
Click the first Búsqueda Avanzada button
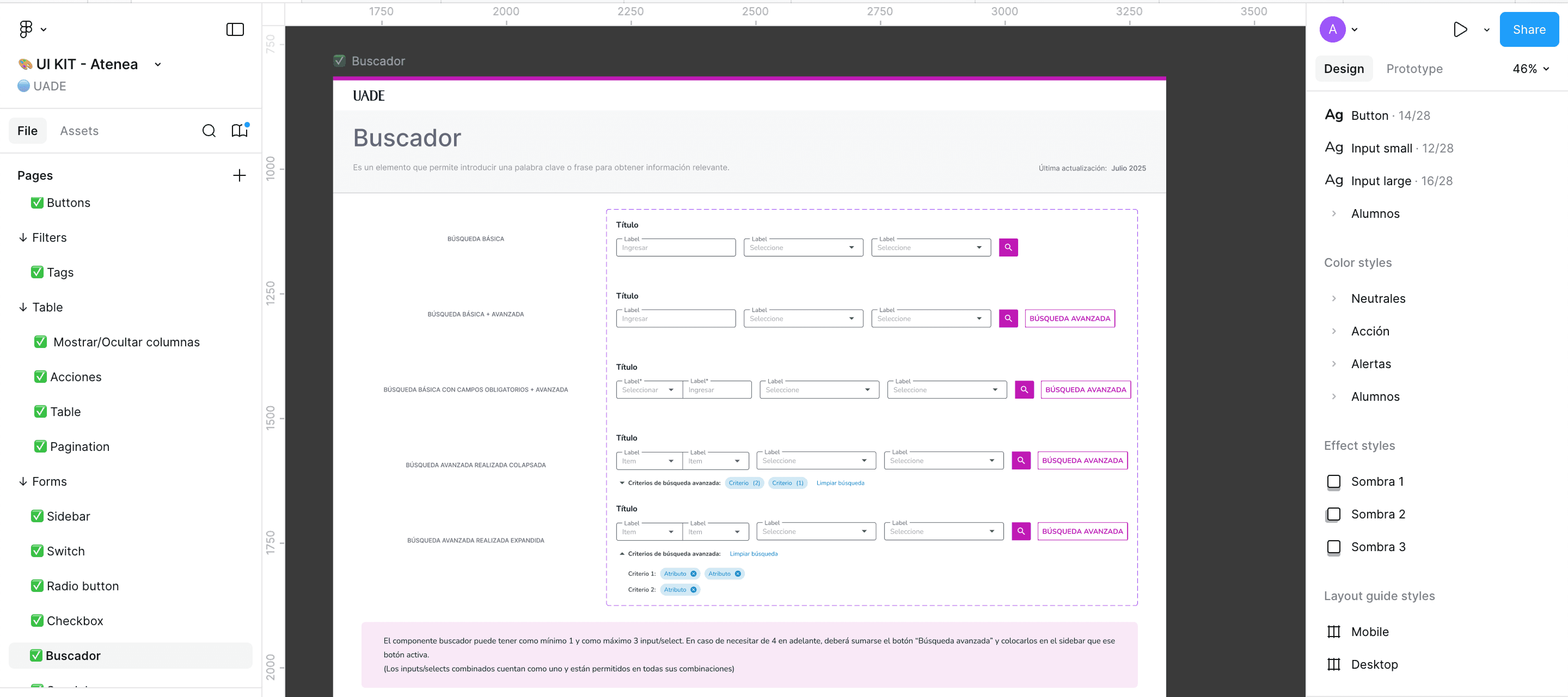[x=1069, y=319]
